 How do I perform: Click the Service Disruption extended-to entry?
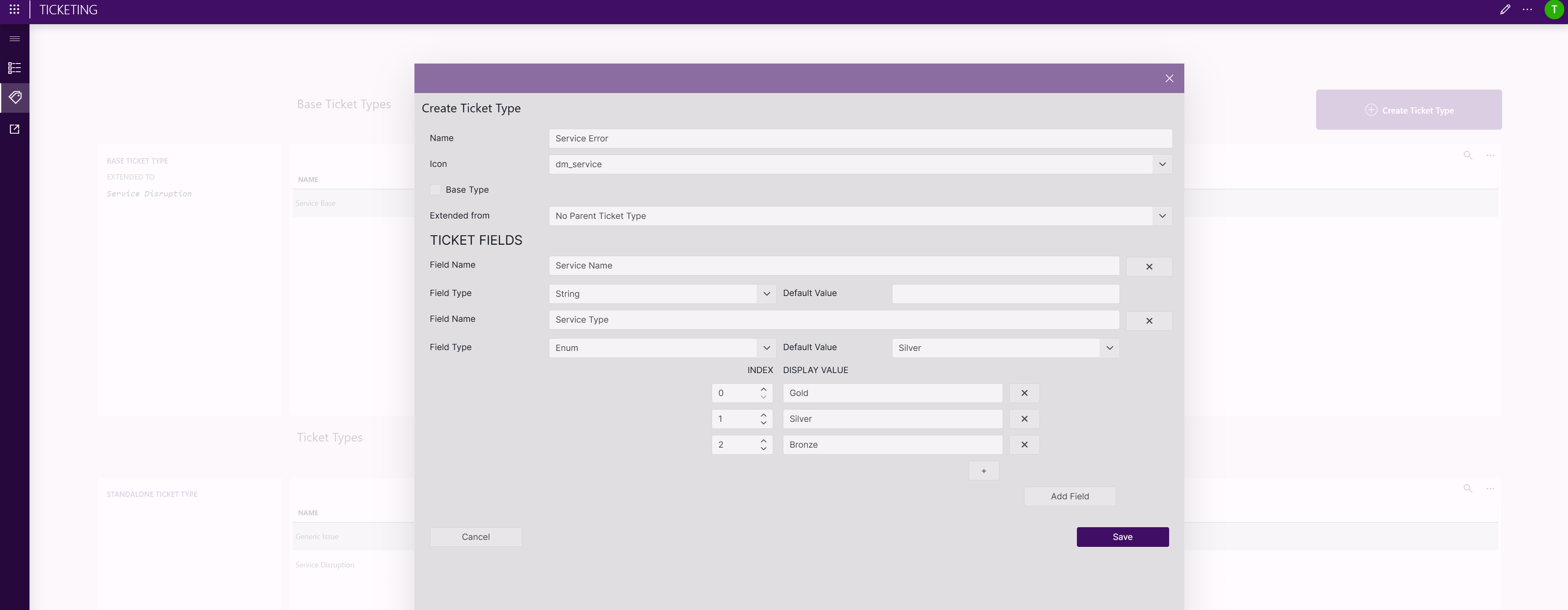149,193
